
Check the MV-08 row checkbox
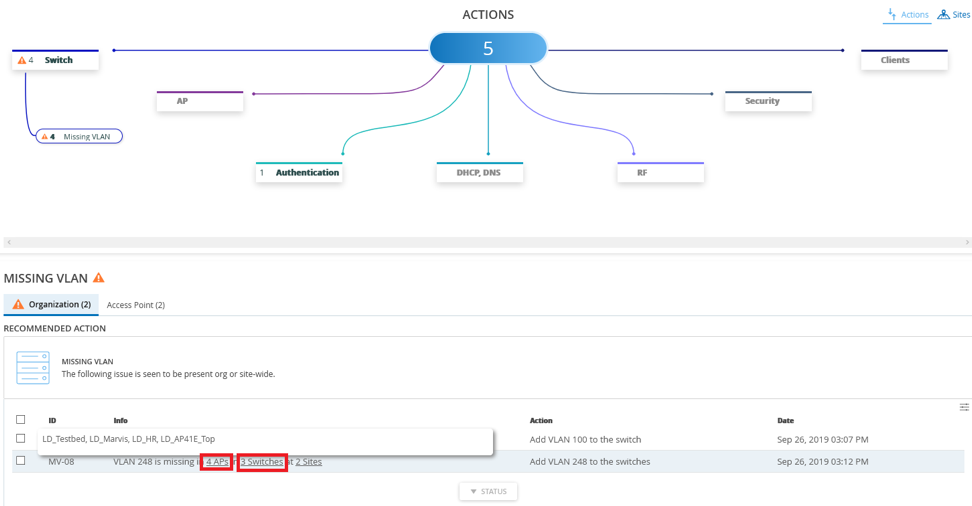coord(20,461)
